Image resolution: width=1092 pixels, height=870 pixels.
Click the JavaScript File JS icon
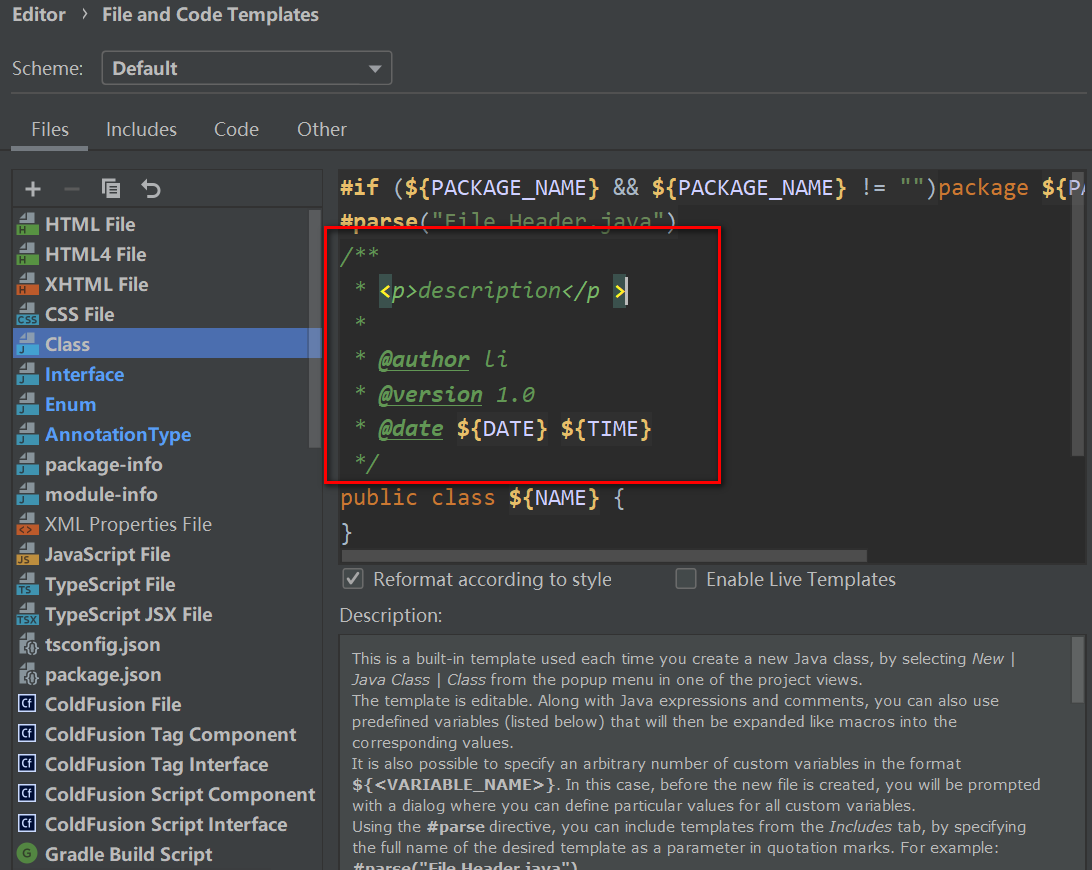27,554
